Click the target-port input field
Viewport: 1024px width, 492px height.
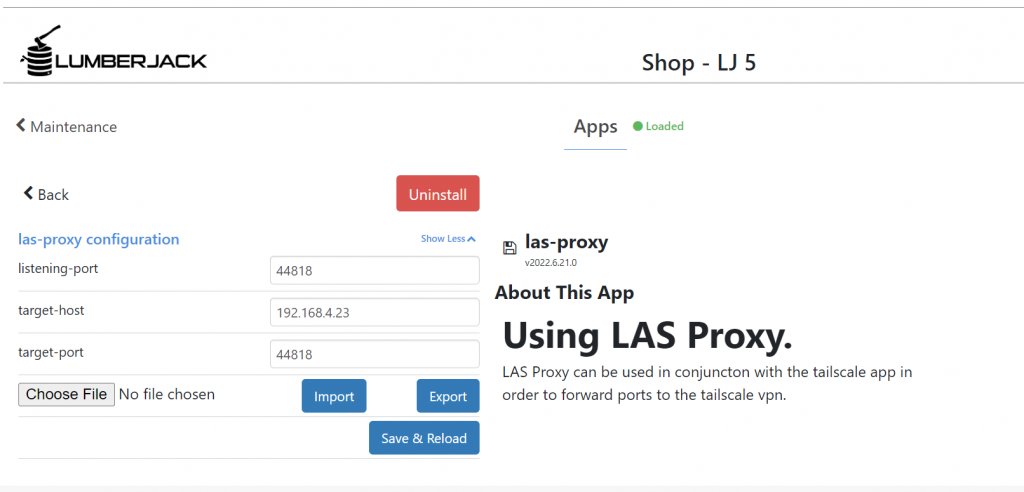pos(375,354)
